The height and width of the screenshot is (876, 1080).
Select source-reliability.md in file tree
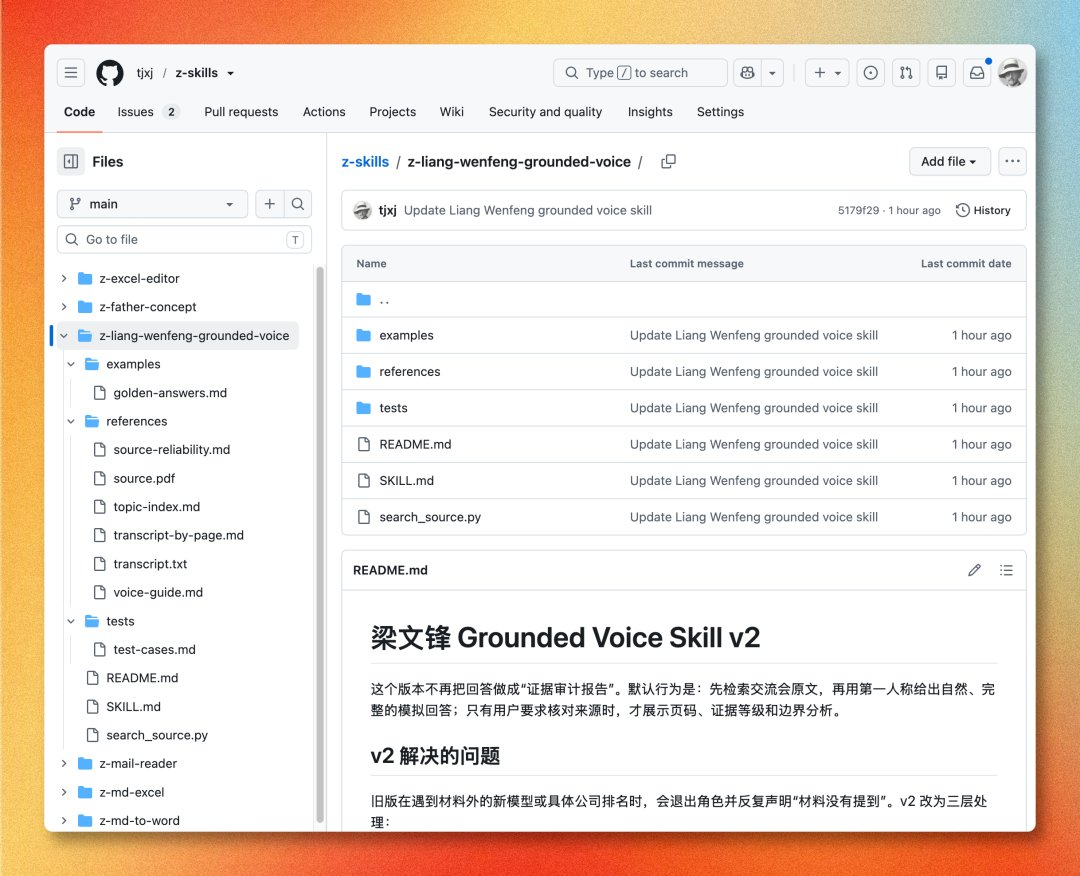172,450
